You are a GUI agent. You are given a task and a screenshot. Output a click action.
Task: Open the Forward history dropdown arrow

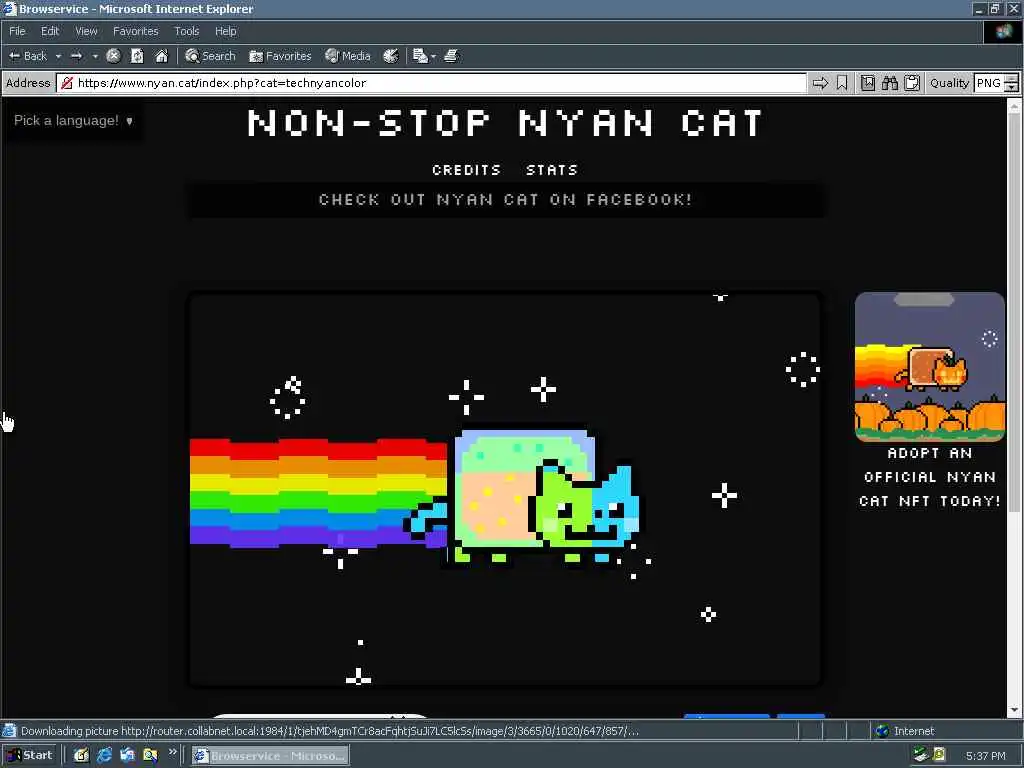pos(95,56)
